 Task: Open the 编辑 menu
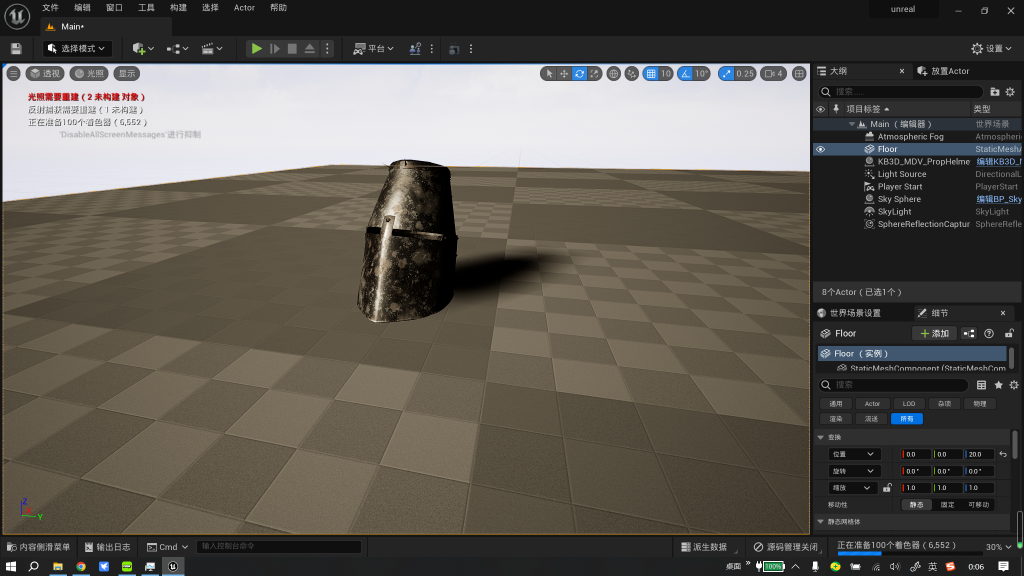coord(82,8)
